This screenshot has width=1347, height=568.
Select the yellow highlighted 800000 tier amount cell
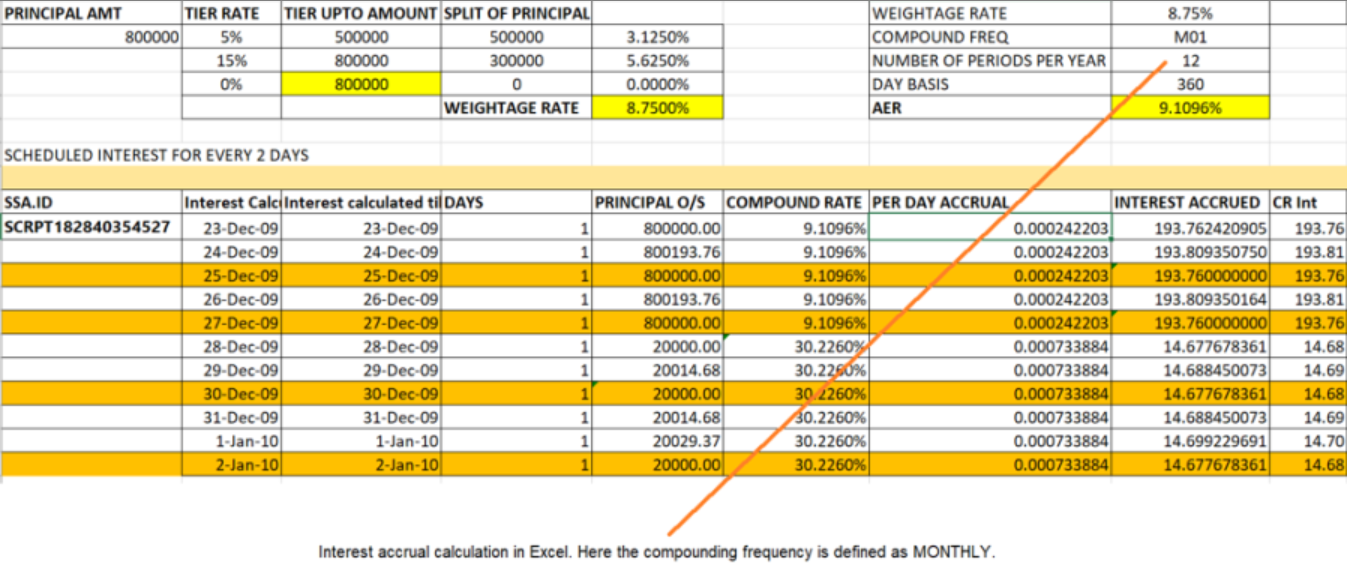pos(361,85)
